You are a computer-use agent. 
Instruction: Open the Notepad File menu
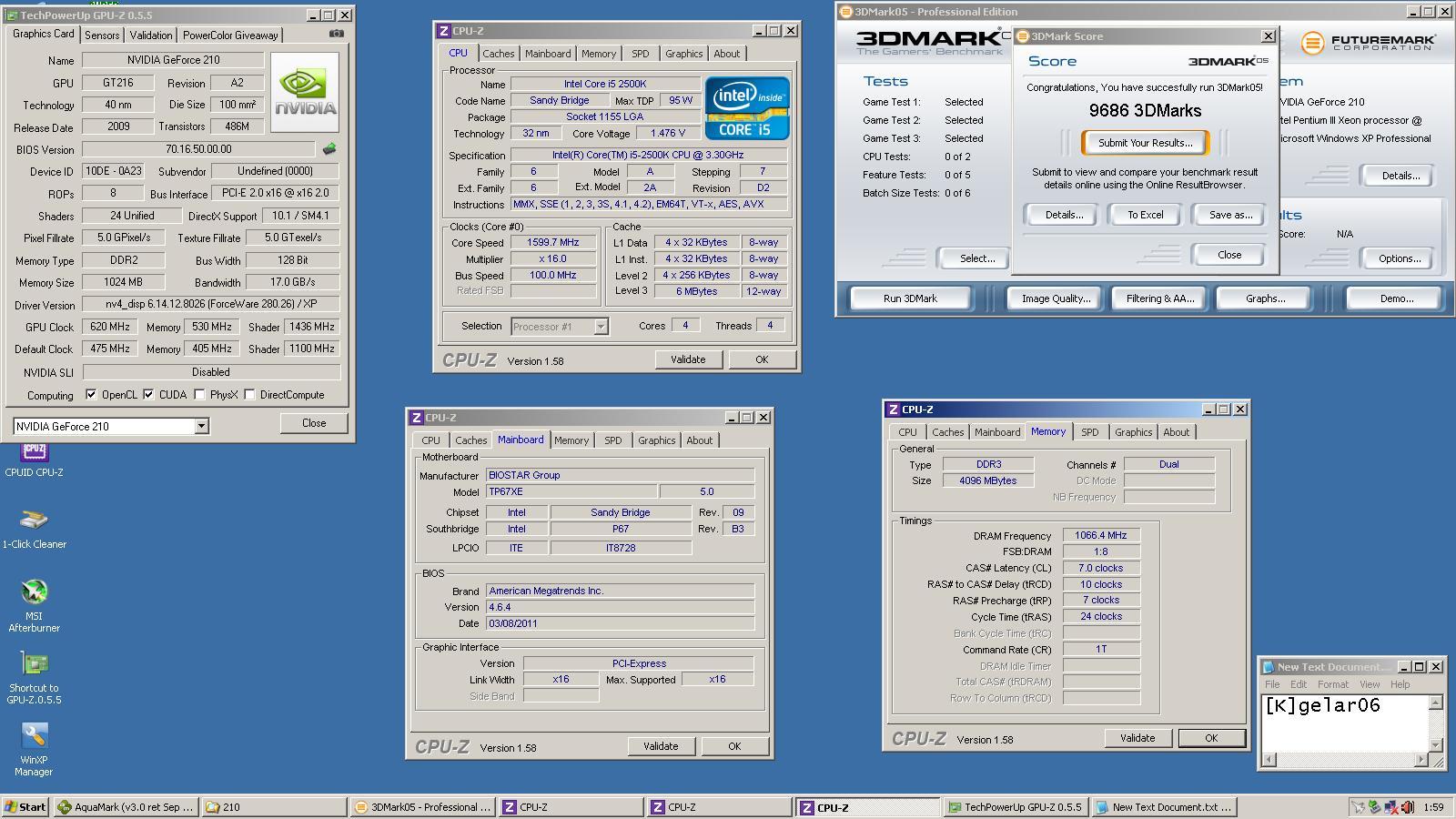click(x=1272, y=684)
